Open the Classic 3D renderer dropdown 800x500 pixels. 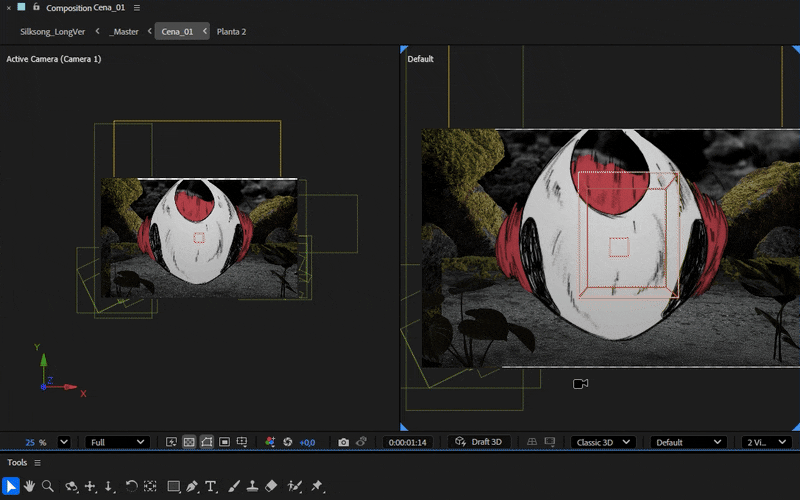tap(604, 442)
